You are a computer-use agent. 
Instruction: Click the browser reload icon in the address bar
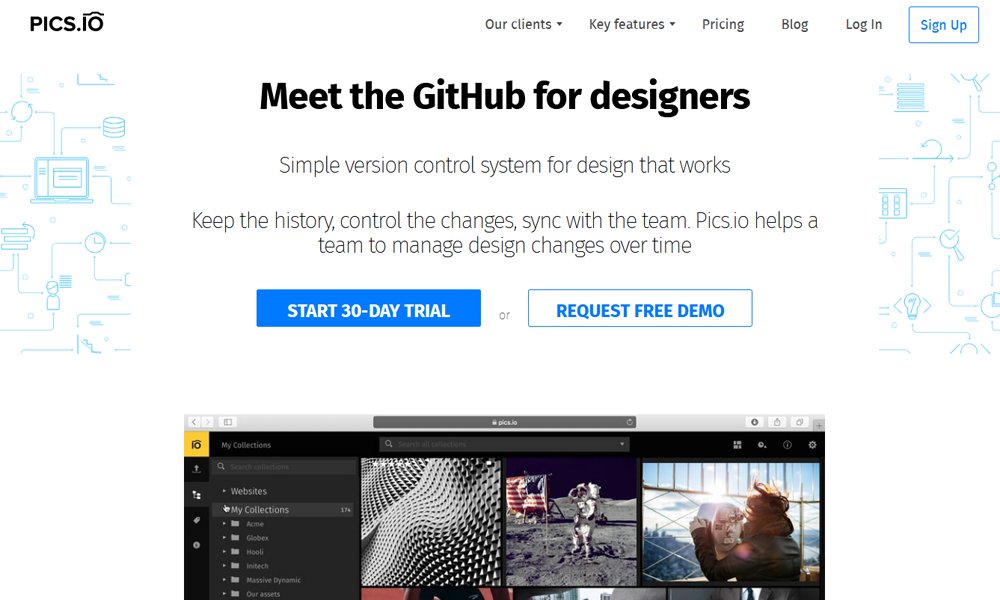pyautogui.click(x=629, y=422)
